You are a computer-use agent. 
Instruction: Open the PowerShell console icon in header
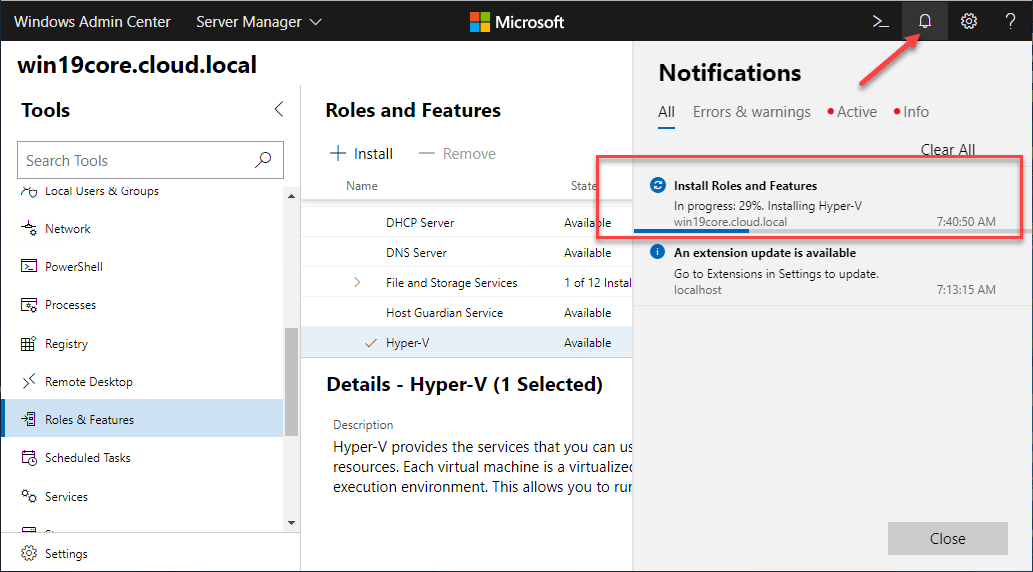(x=881, y=21)
